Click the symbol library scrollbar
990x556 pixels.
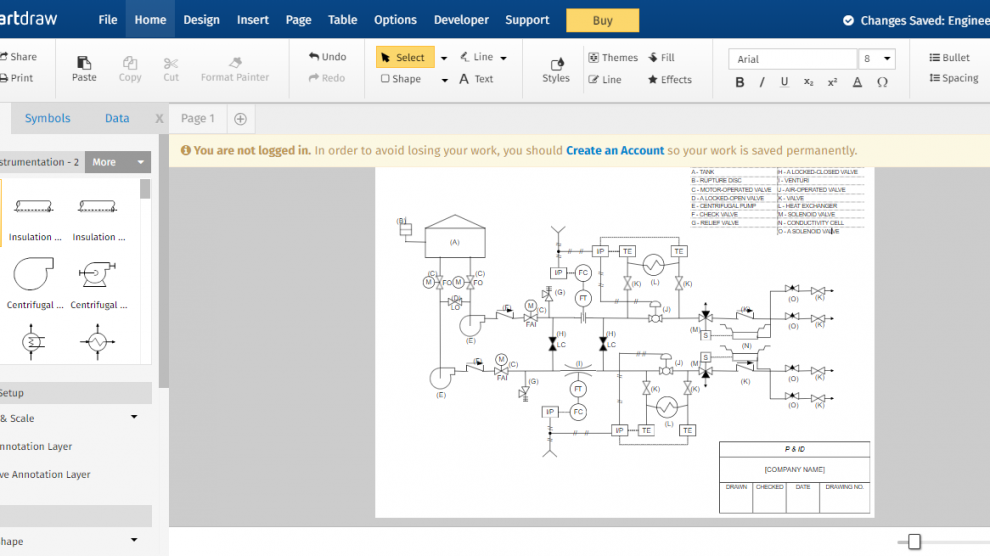tap(145, 189)
